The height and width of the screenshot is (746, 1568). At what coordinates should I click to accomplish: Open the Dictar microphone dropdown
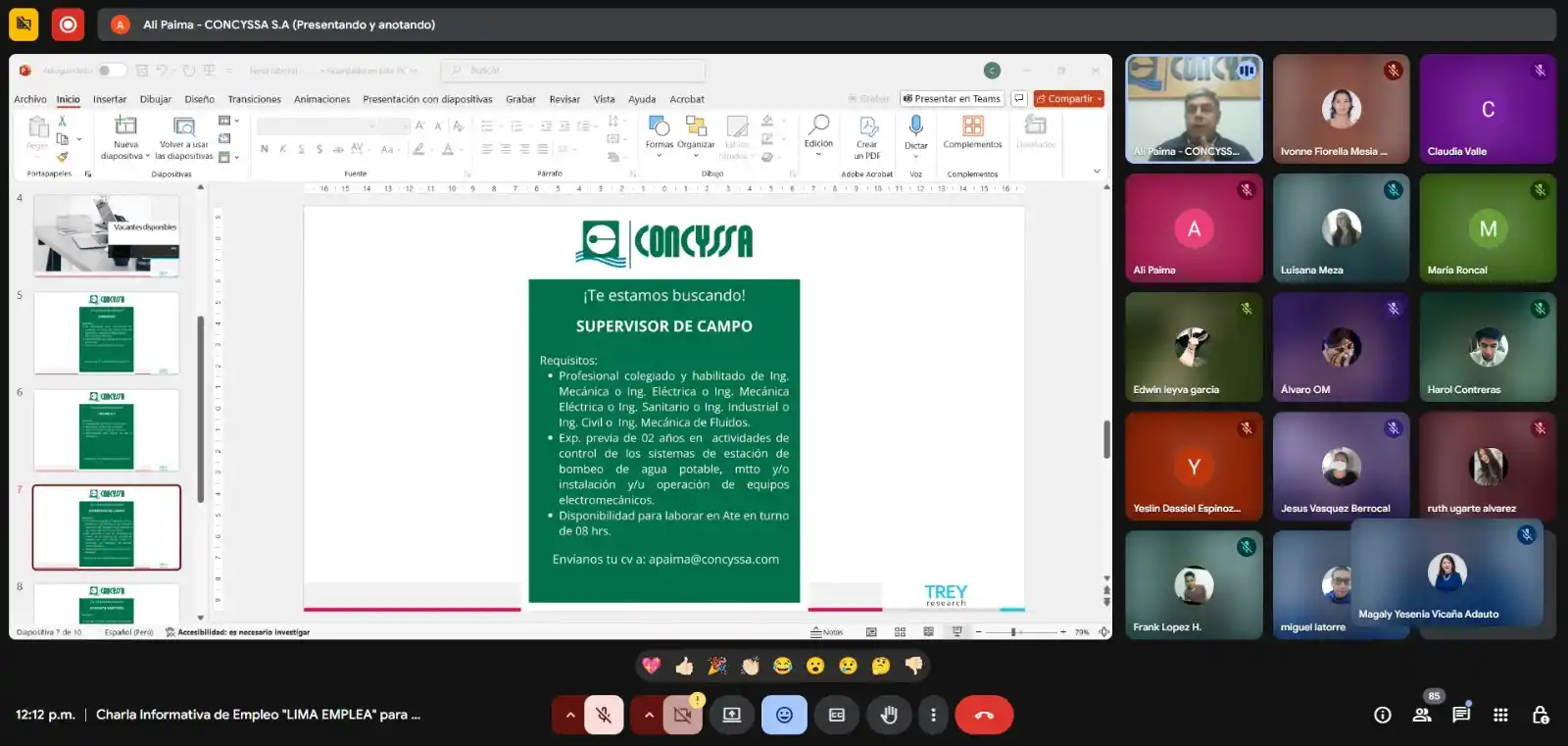pyautogui.click(x=915, y=135)
